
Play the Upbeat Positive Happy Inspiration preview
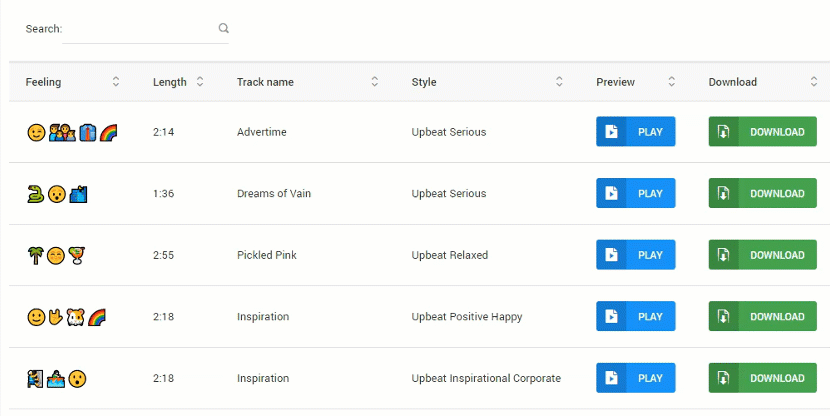635,317
